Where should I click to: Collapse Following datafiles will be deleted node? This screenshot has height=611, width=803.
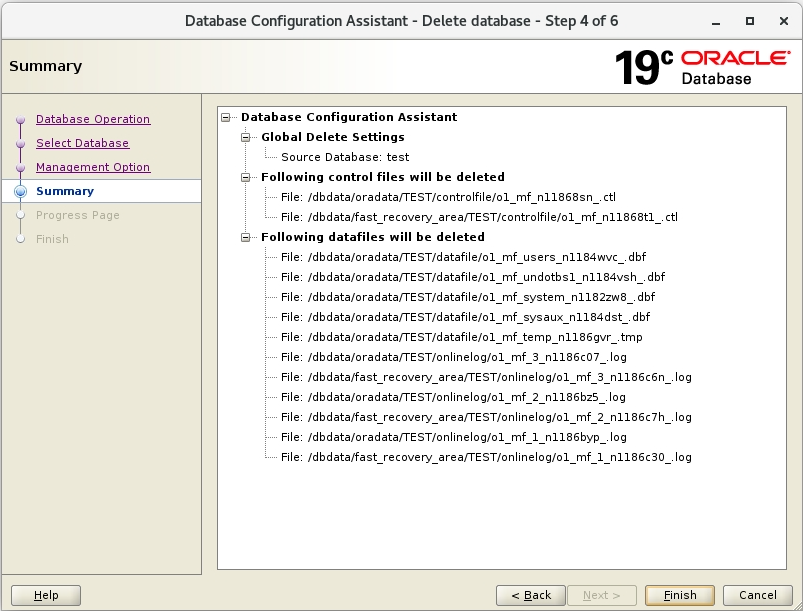tap(246, 237)
